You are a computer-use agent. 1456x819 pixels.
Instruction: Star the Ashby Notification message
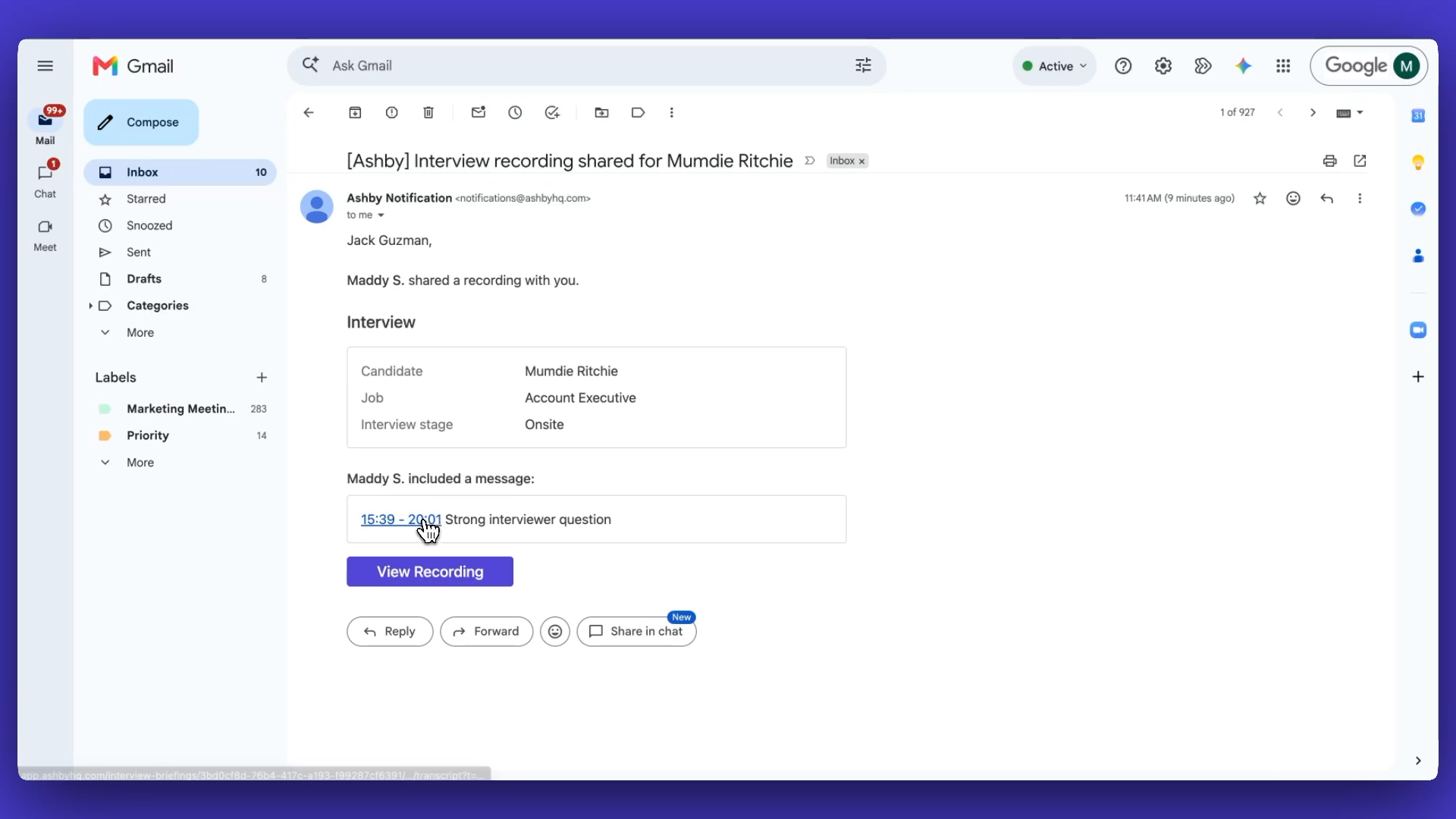click(1260, 199)
